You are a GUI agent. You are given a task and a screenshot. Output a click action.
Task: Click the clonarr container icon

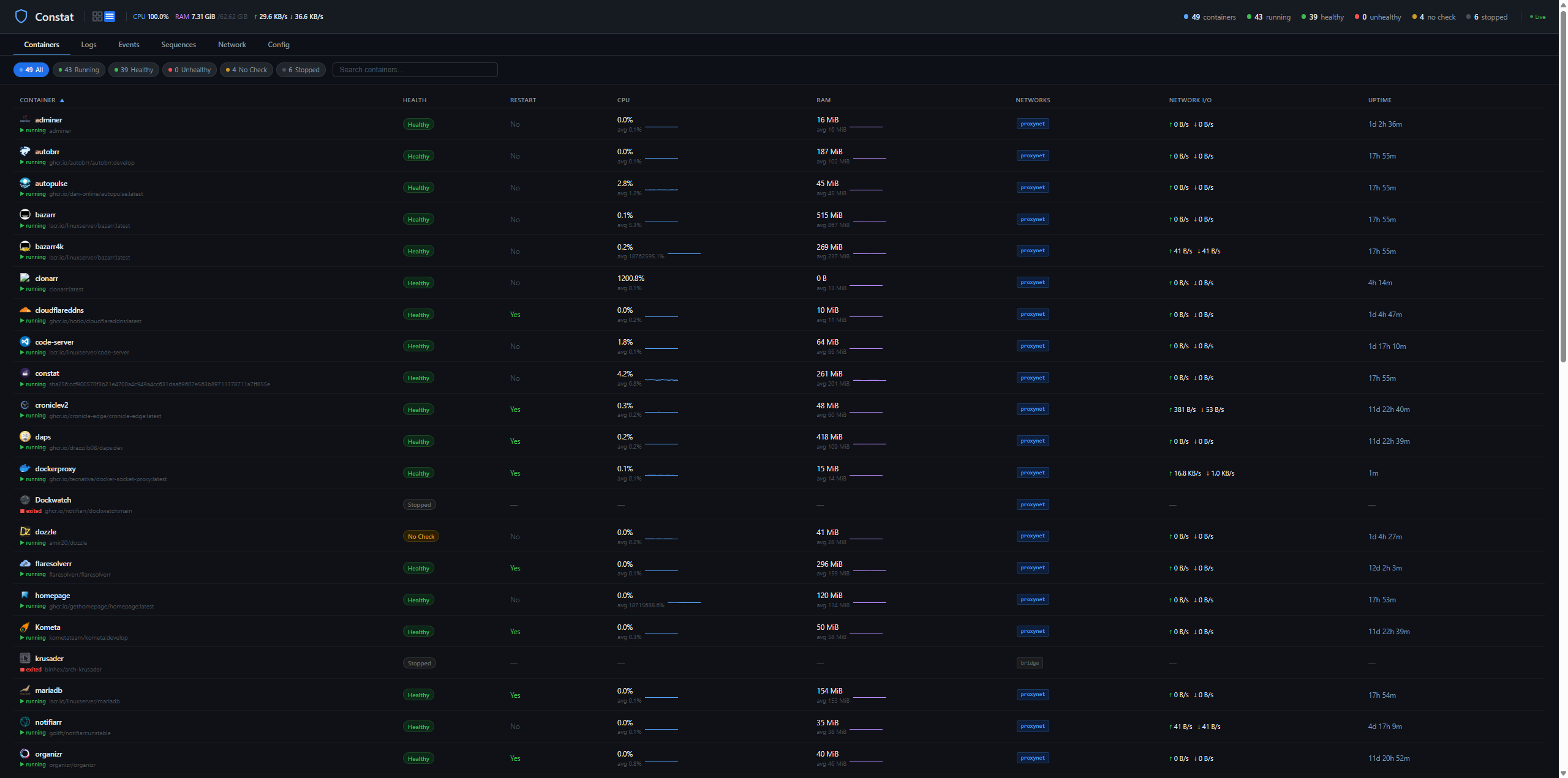25,278
